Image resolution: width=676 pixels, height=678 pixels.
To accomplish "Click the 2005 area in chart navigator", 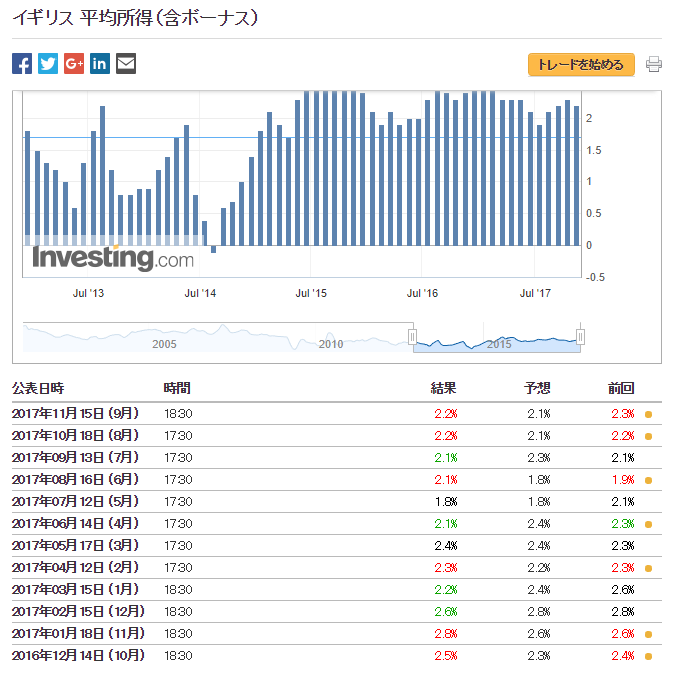I will (164, 343).
